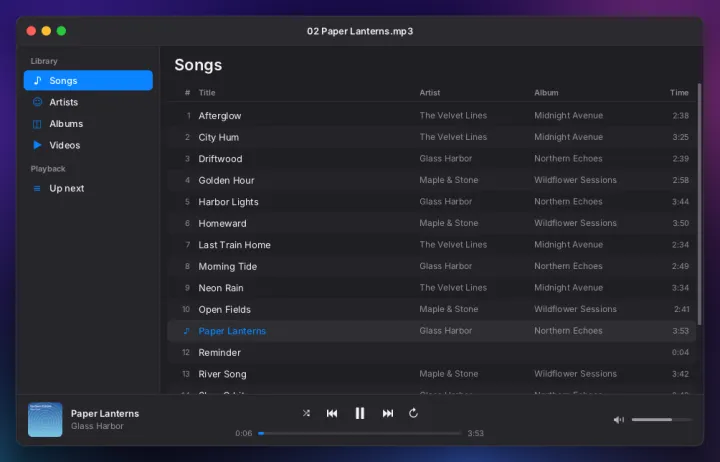Select the song Neon Rain
The image size is (720, 462).
pos(221,288)
